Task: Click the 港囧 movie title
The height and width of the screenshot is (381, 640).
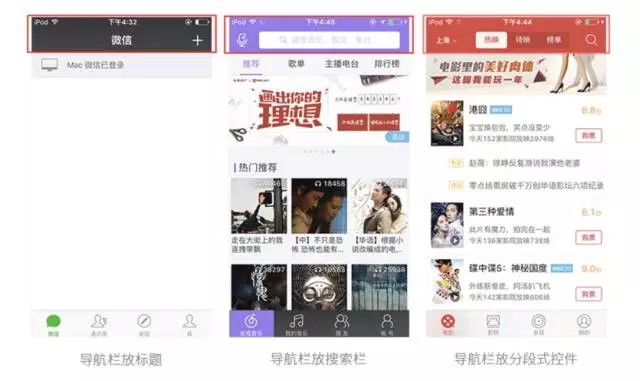Action: click(x=478, y=109)
